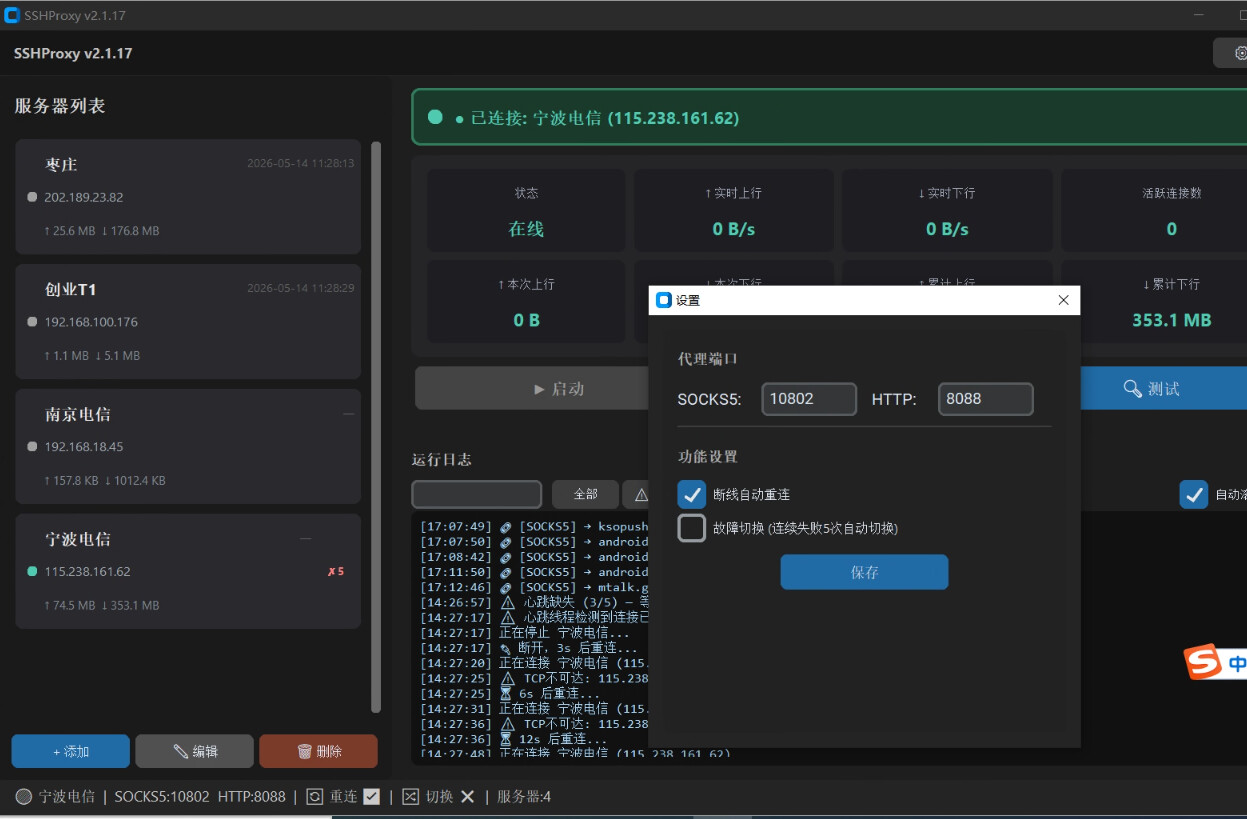The image size is (1247, 819).
Task: Click warning icon on log line 14:27:25
Action: point(507,678)
